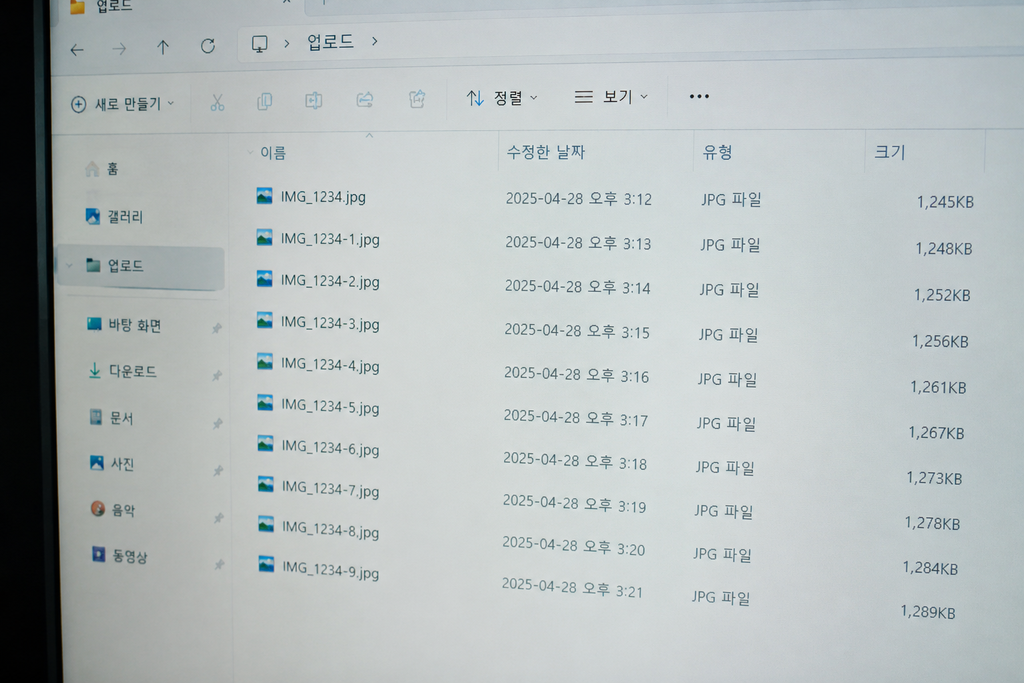Select 업로드 folder in the sidebar

tap(140, 266)
